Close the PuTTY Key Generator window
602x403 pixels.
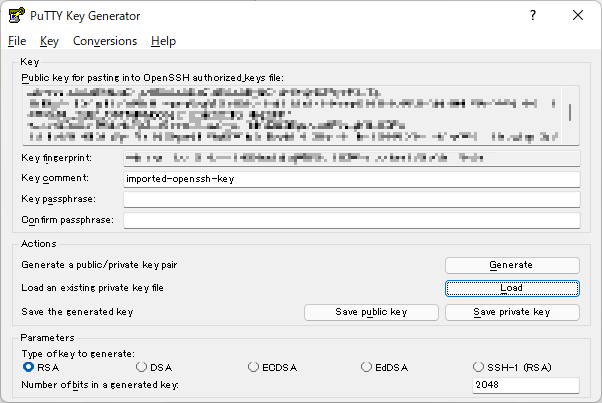(x=578, y=15)
